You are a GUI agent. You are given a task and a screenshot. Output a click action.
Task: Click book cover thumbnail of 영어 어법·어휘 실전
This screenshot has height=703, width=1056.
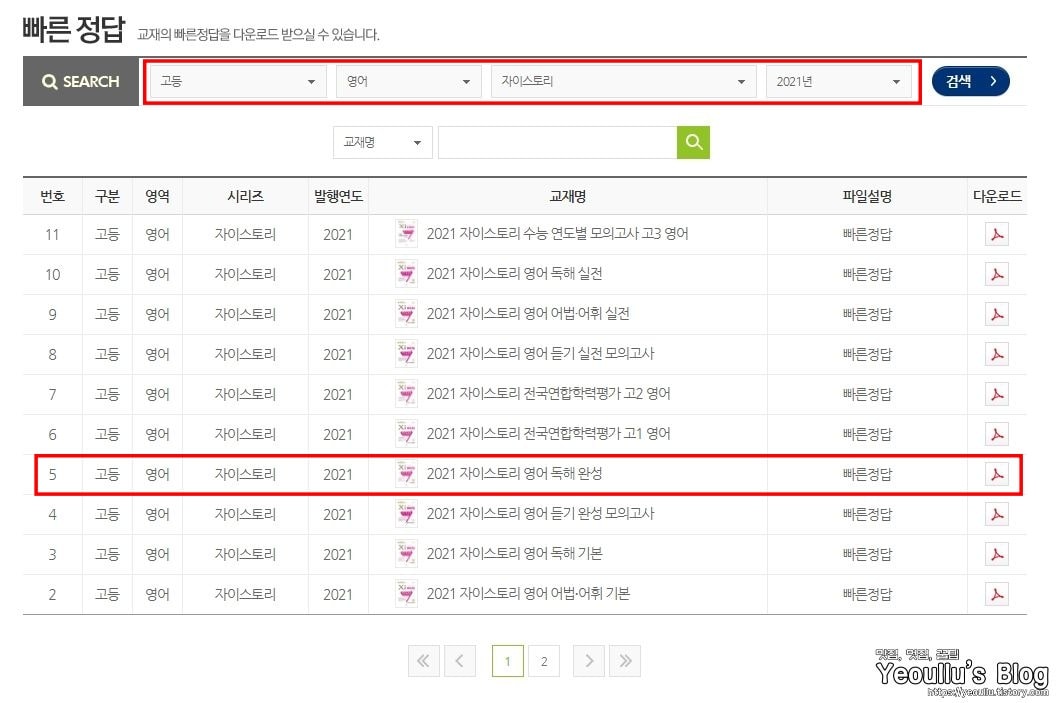(x=406, y=314)
